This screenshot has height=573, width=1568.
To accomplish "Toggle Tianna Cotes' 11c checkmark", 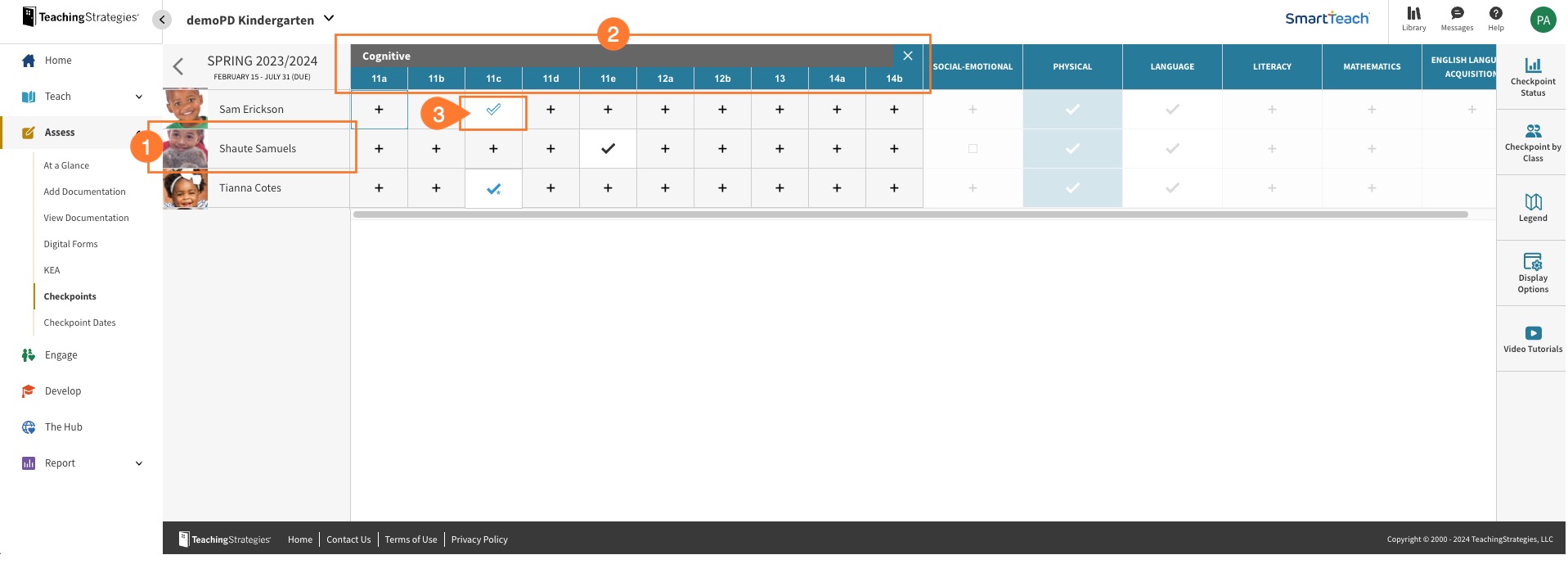I will 493,188.
